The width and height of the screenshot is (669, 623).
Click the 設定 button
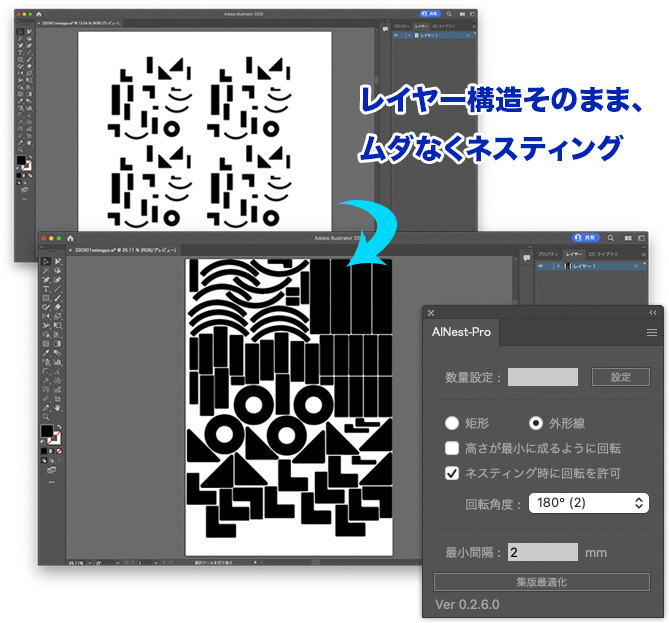click(620, 377)
